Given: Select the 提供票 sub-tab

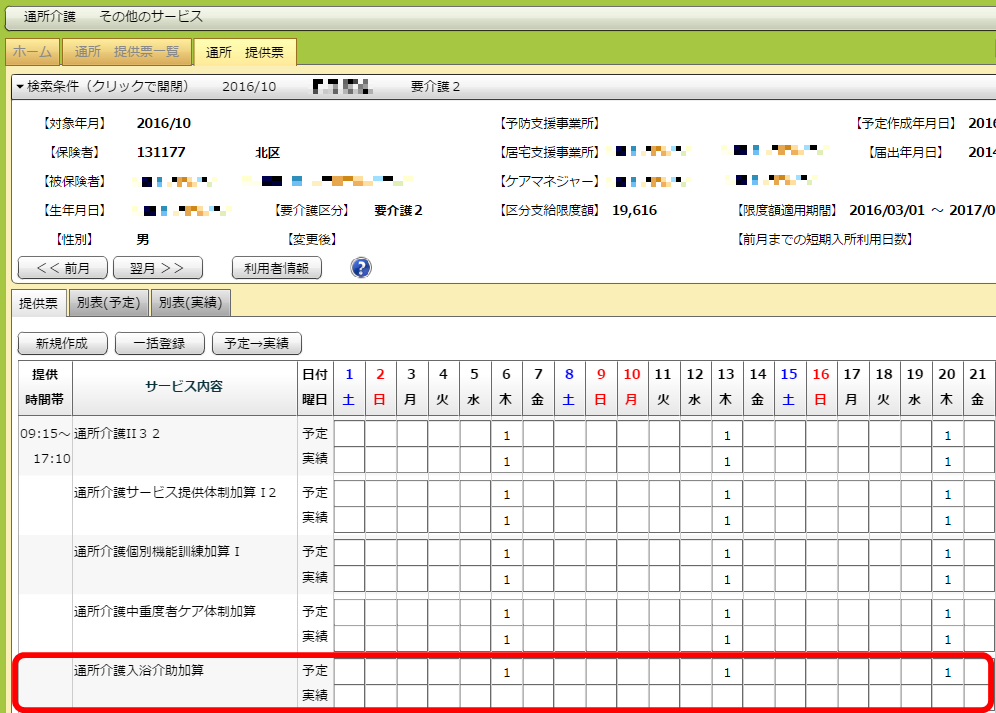Looking at the screenshot, I should click(40, 302).
